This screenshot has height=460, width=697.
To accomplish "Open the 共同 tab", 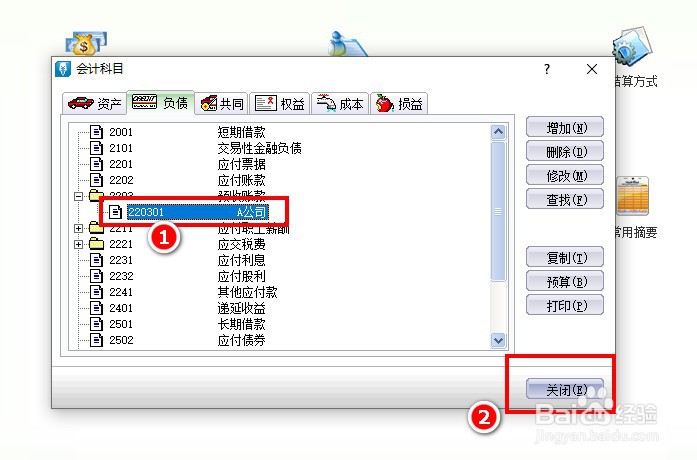I will pos(222,104).
